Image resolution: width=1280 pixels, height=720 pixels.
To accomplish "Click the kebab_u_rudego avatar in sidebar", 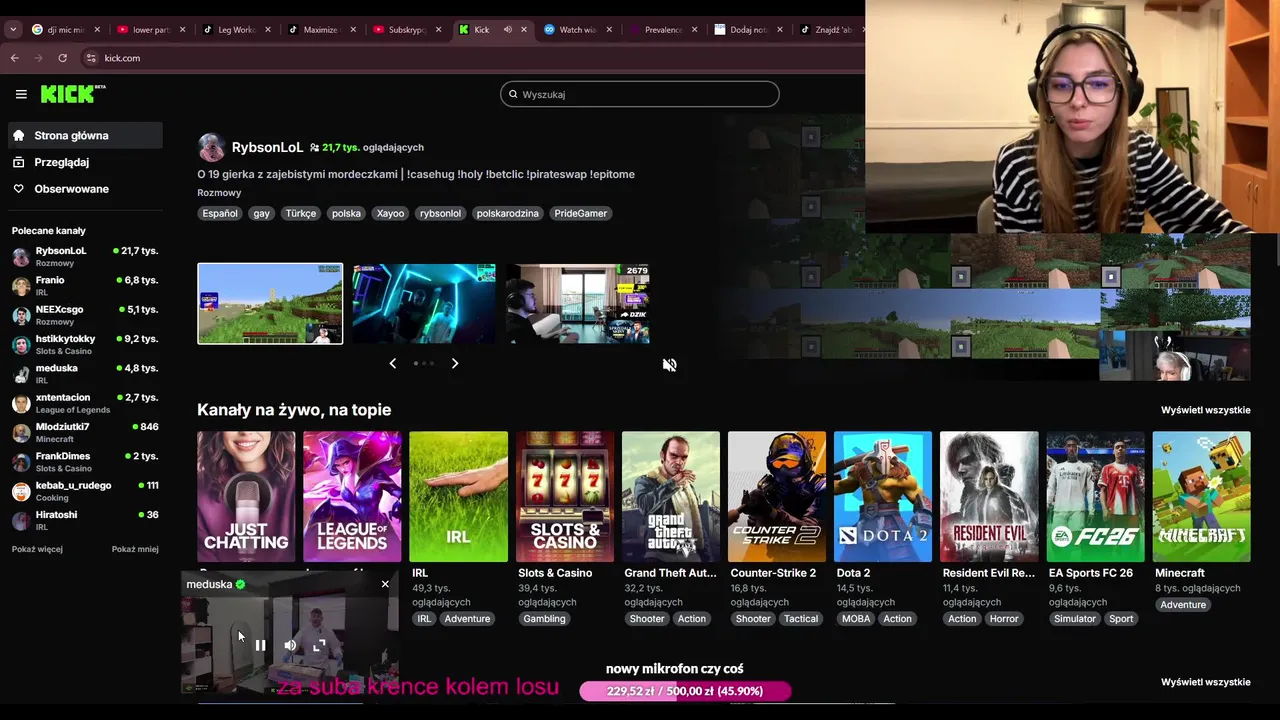I will [x=21, y=491].
